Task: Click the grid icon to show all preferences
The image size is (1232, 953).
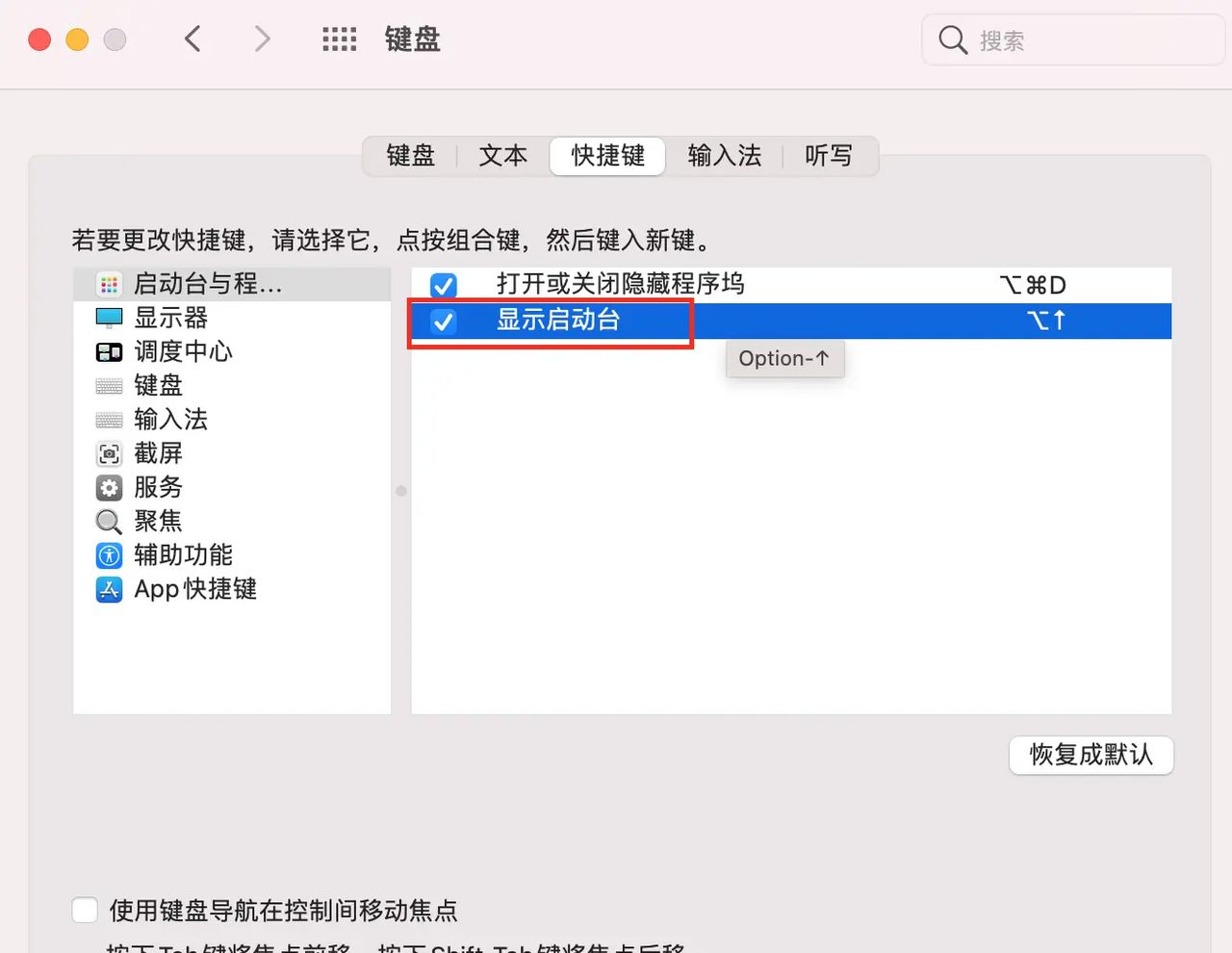Action: tap(339, 39)
